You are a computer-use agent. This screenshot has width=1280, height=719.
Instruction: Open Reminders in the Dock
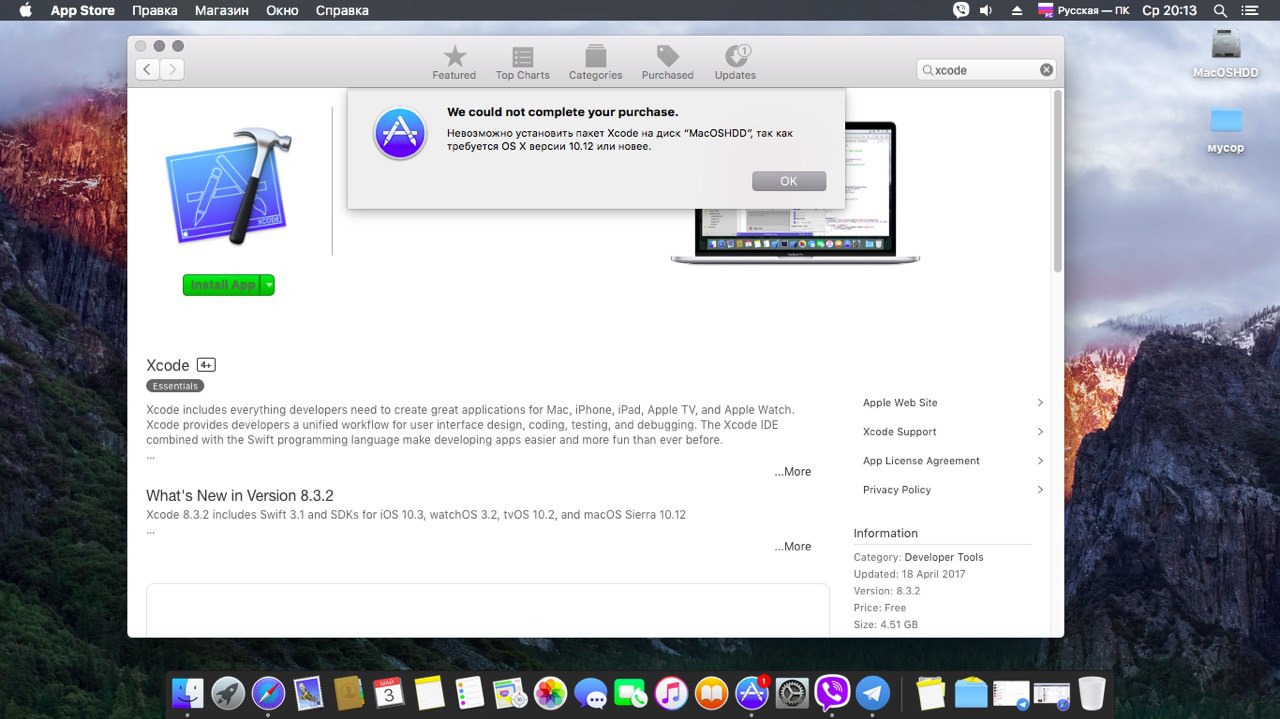(469, 693)
